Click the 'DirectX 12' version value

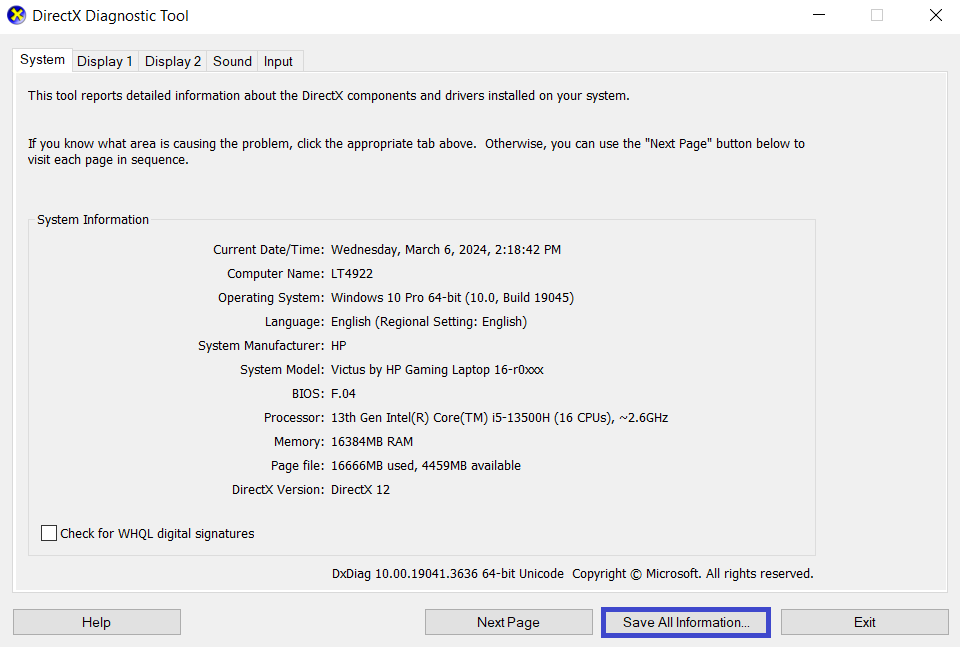click(x=361, y=490)
